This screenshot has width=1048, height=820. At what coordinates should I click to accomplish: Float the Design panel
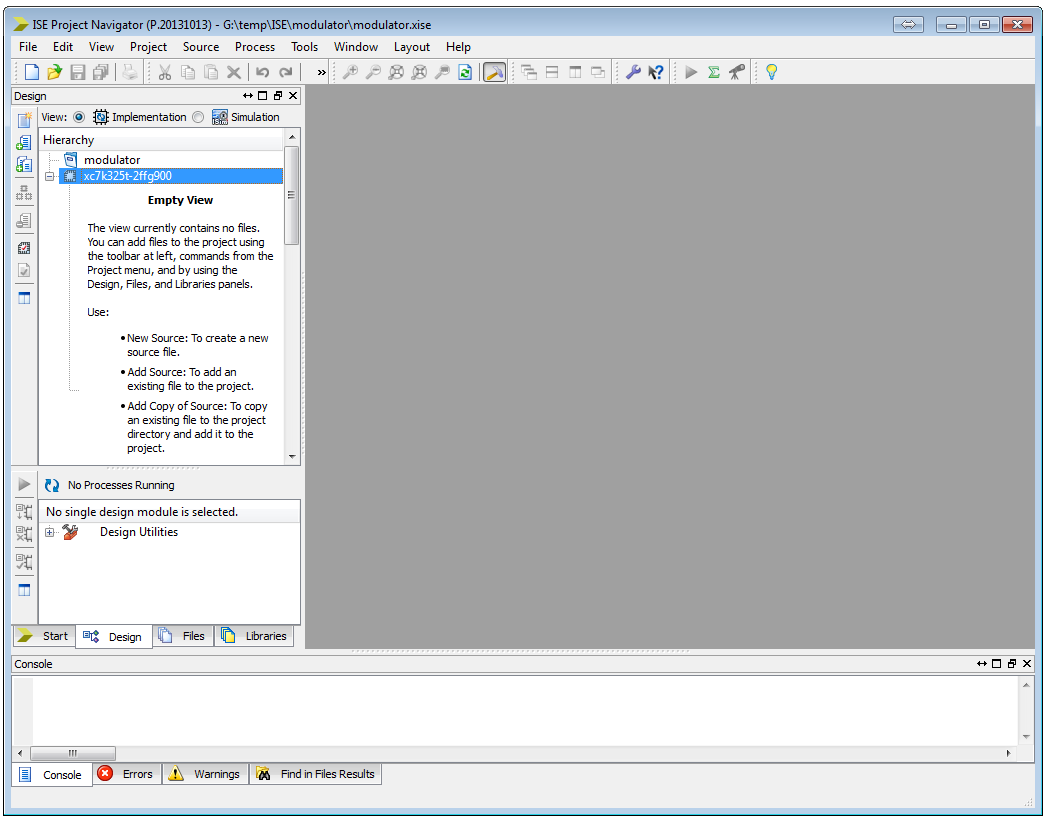[278, 96]
